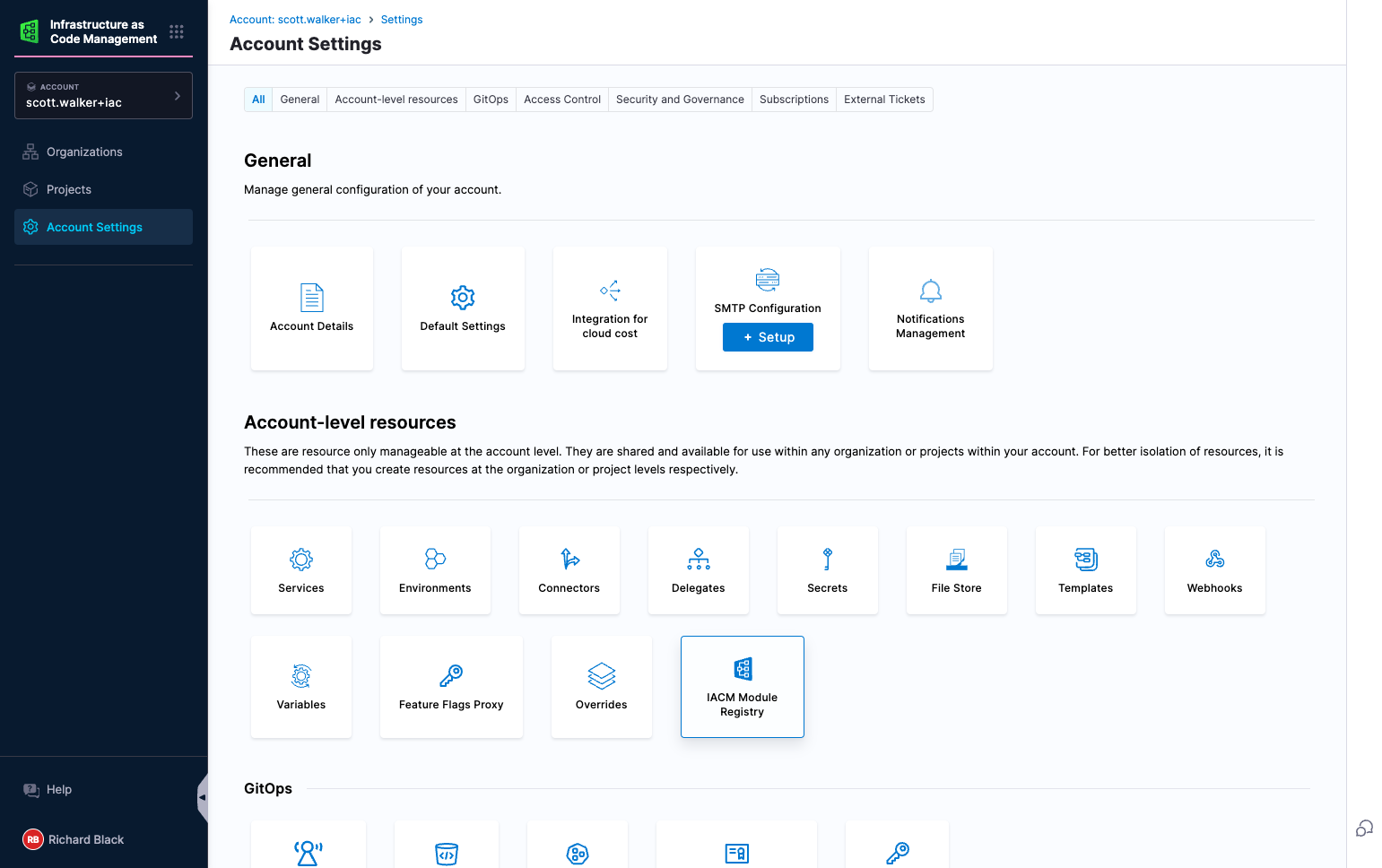
Task: Open Notifications Management bell icon
Action: pyautogui.click(x=931, y=291)
